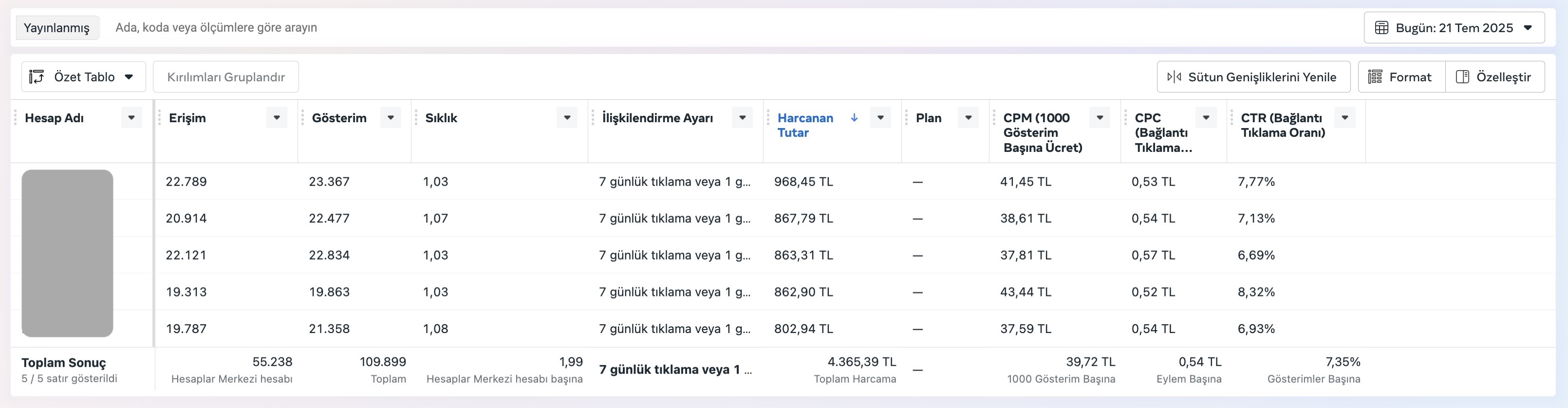The image size is (1568, 408).
Task: Focus the search field Ada, koda veya ölçümlere göre arayın
Action: coord(730,27)
